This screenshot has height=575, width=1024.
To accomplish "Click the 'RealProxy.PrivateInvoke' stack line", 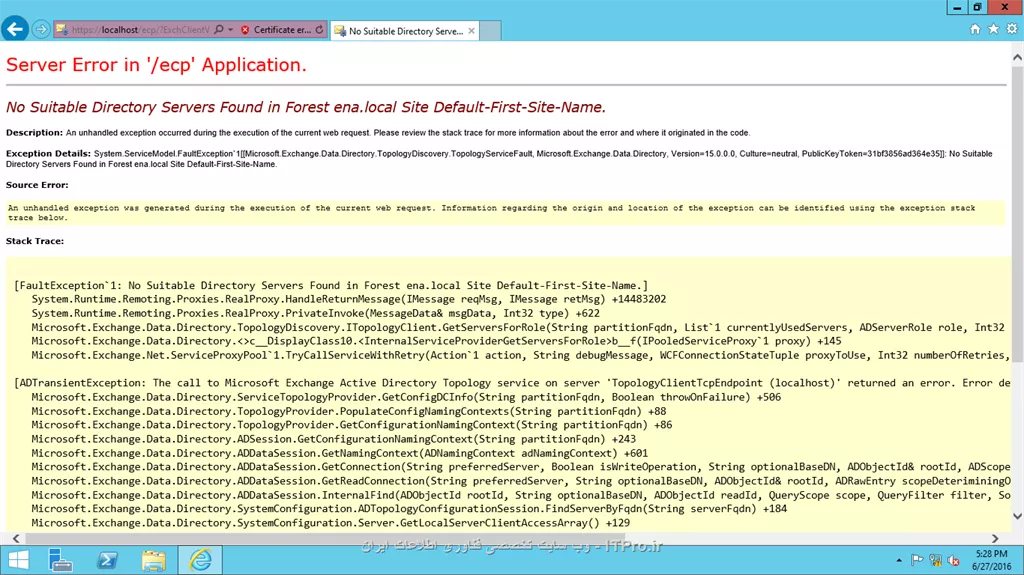I will (315, 313).
